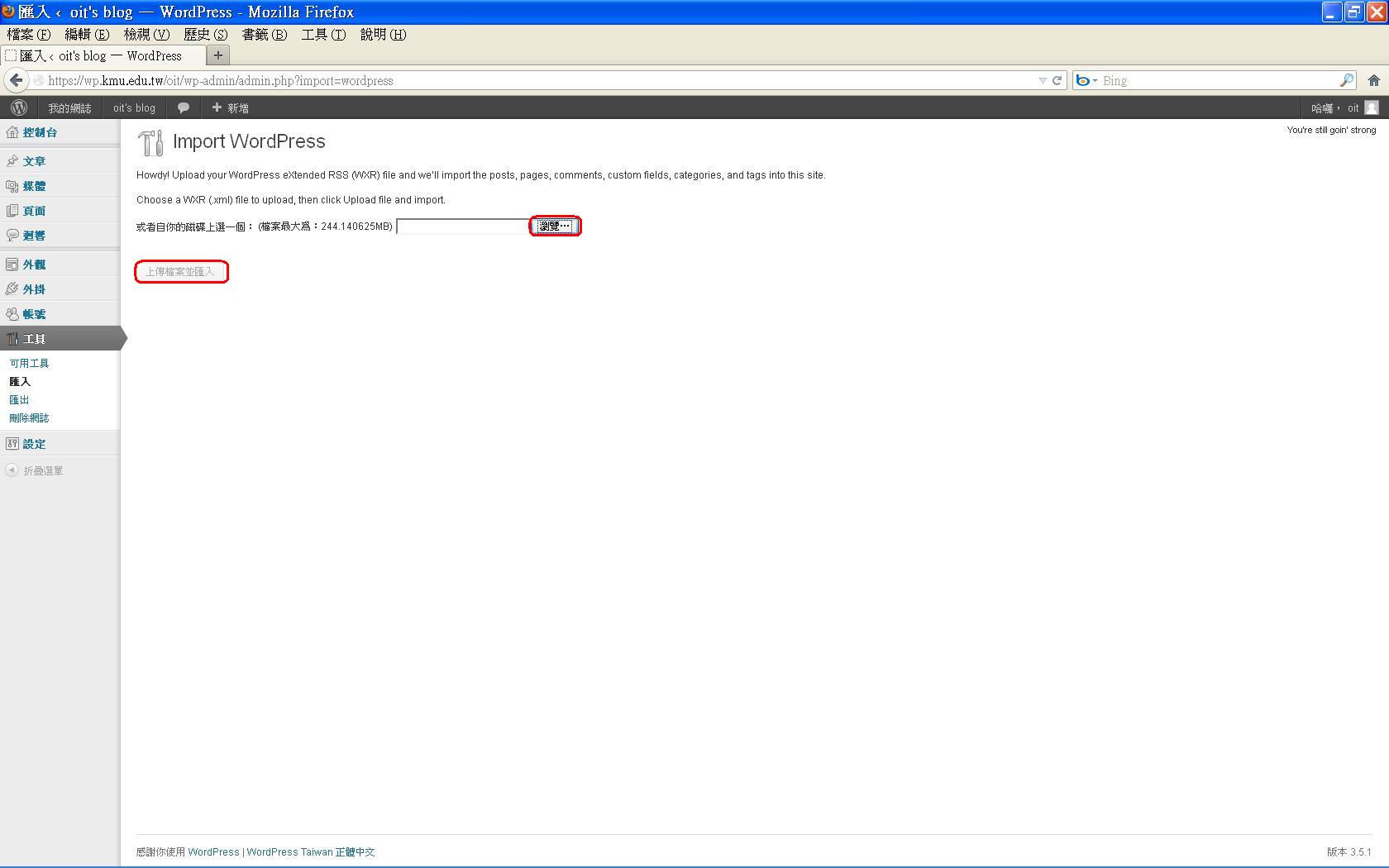Collapse the sidebar with 折疊選單
This screenshot has width=1389, height=868.
pos(34,470)
